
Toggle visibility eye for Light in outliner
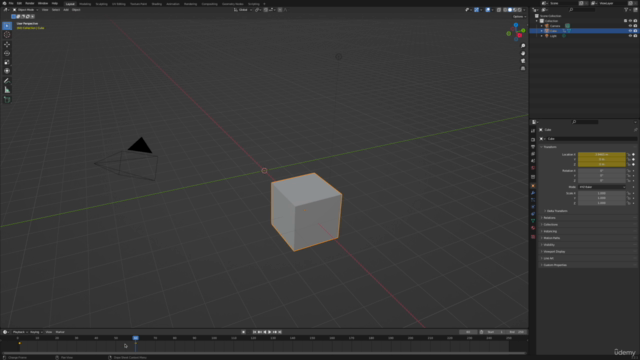coord(630,36)
